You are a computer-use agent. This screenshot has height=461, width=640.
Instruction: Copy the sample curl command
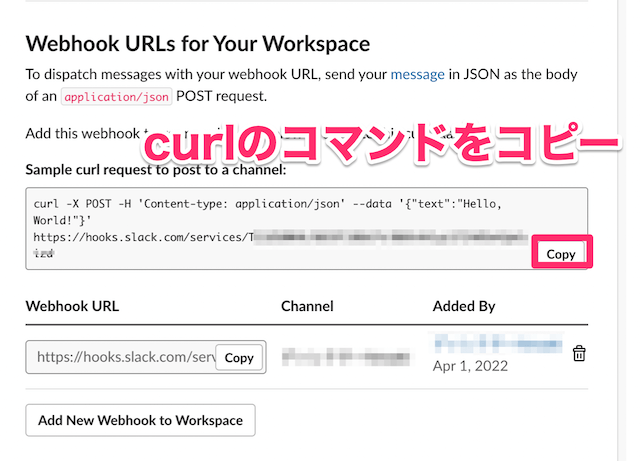click(562, 254)
